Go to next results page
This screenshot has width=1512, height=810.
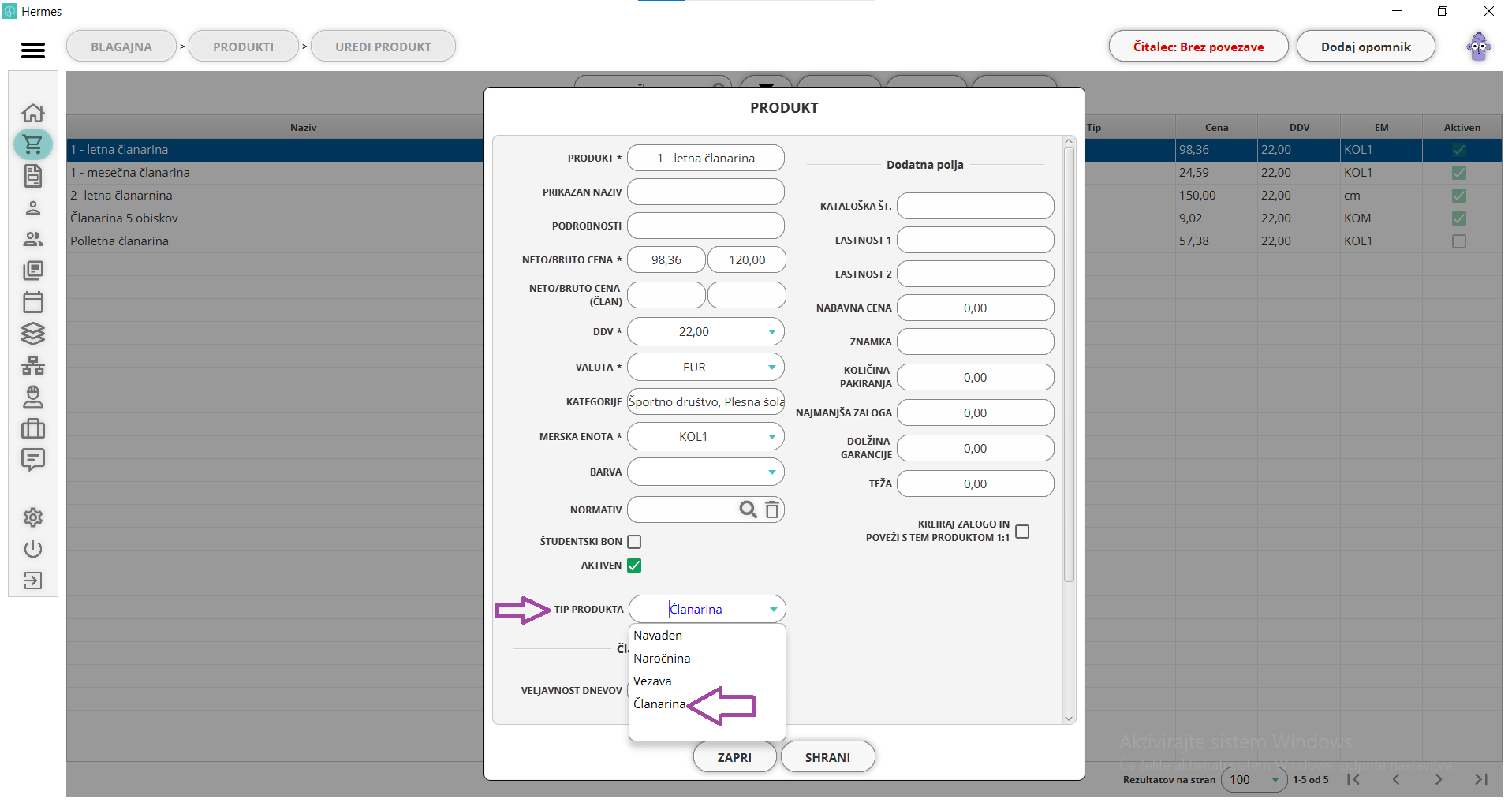(x=1439, y=779)
